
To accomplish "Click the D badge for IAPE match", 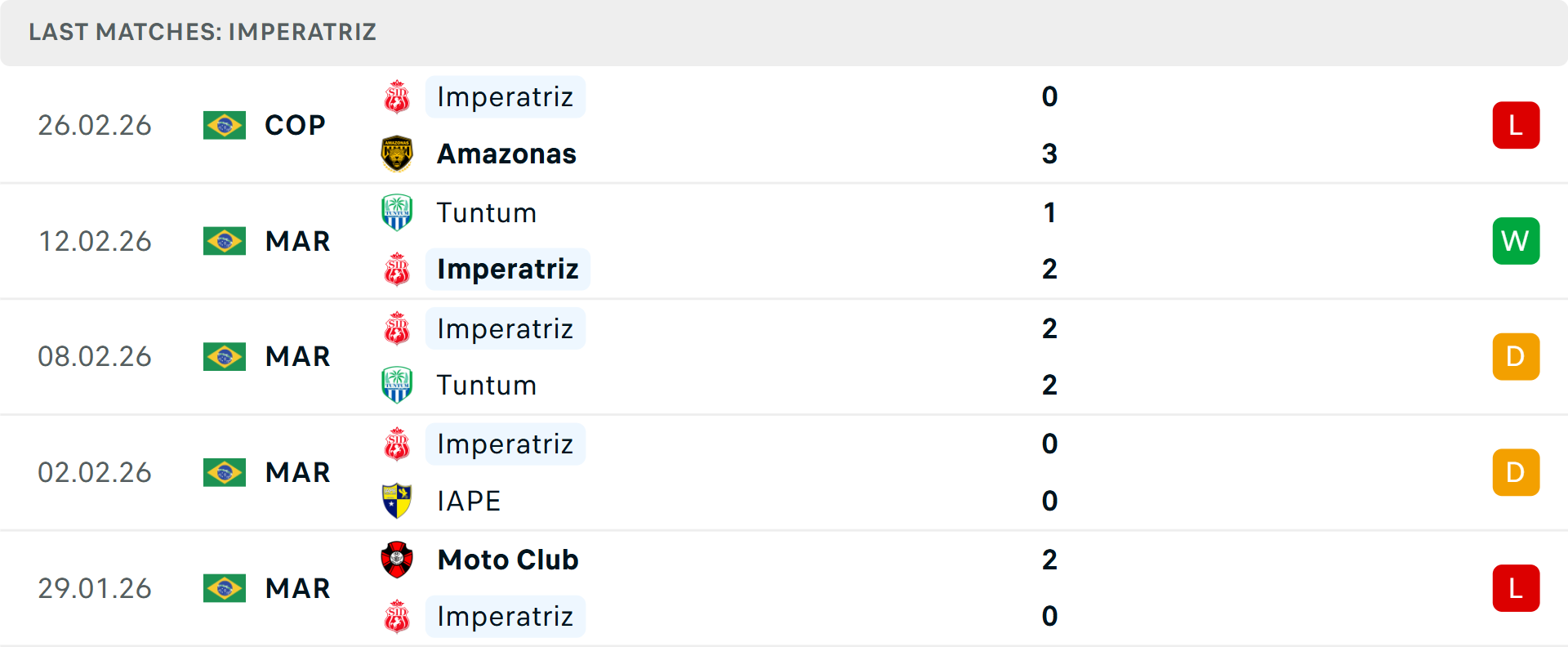I will click(x=1516, y=472).
